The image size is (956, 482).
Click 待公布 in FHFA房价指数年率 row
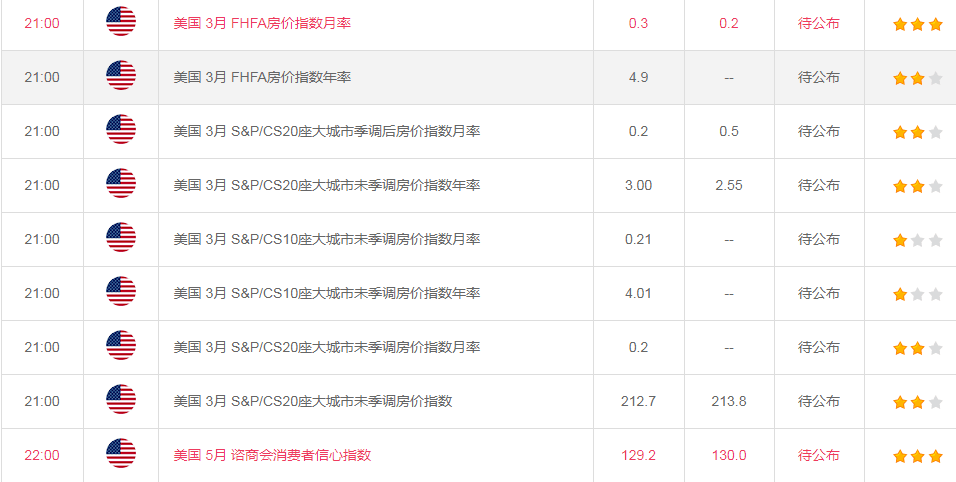click(x=819, y=77)
